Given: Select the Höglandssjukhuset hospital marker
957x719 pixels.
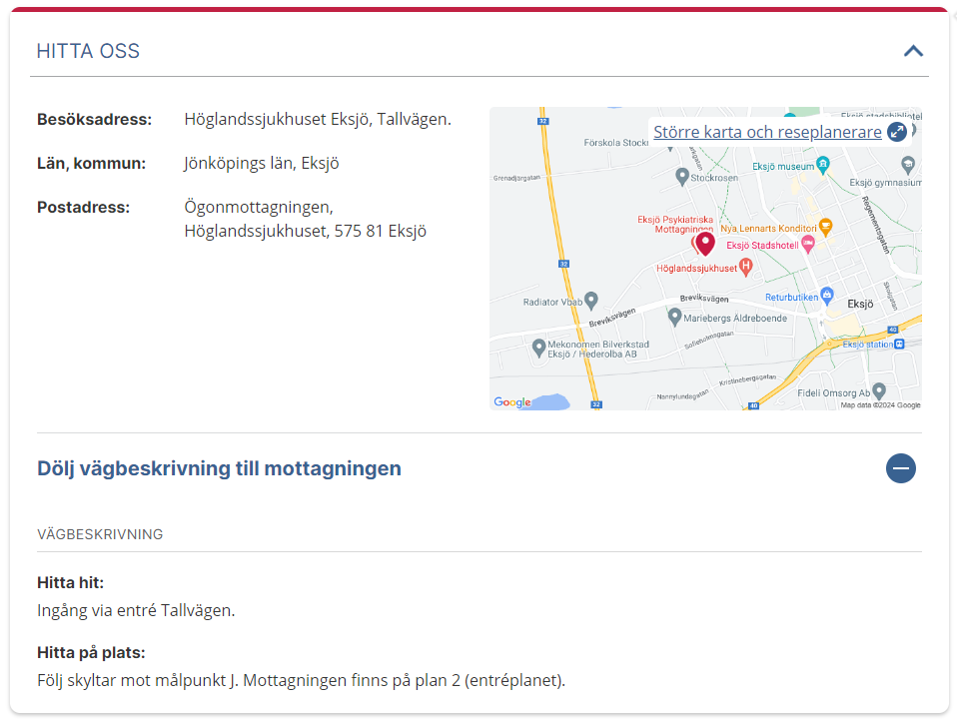Looking at the screenshot, I should [x=745, y=267].
